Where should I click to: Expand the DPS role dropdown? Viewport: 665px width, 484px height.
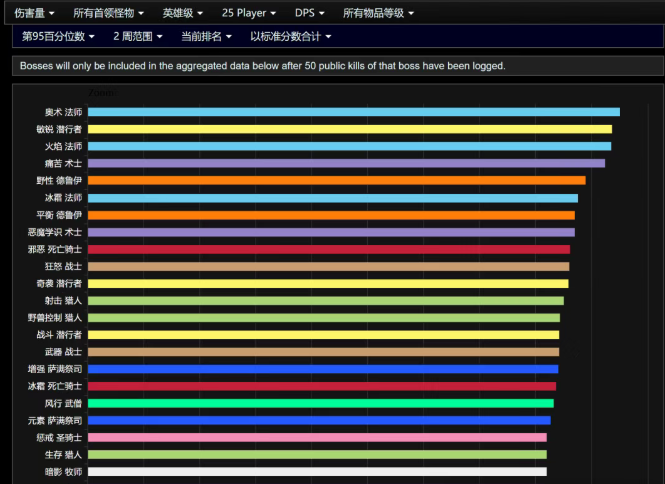click(310, 13)
